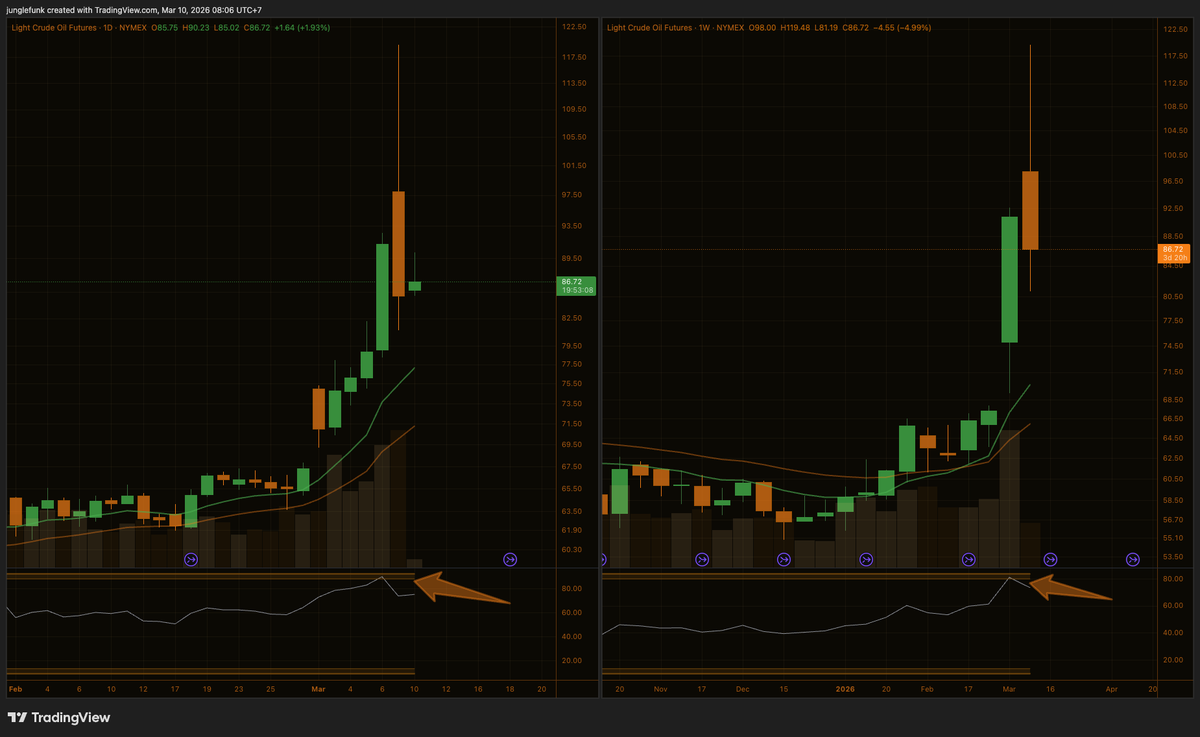Click the 53.50 price level on the weekly price scale

pos(1174,557)
